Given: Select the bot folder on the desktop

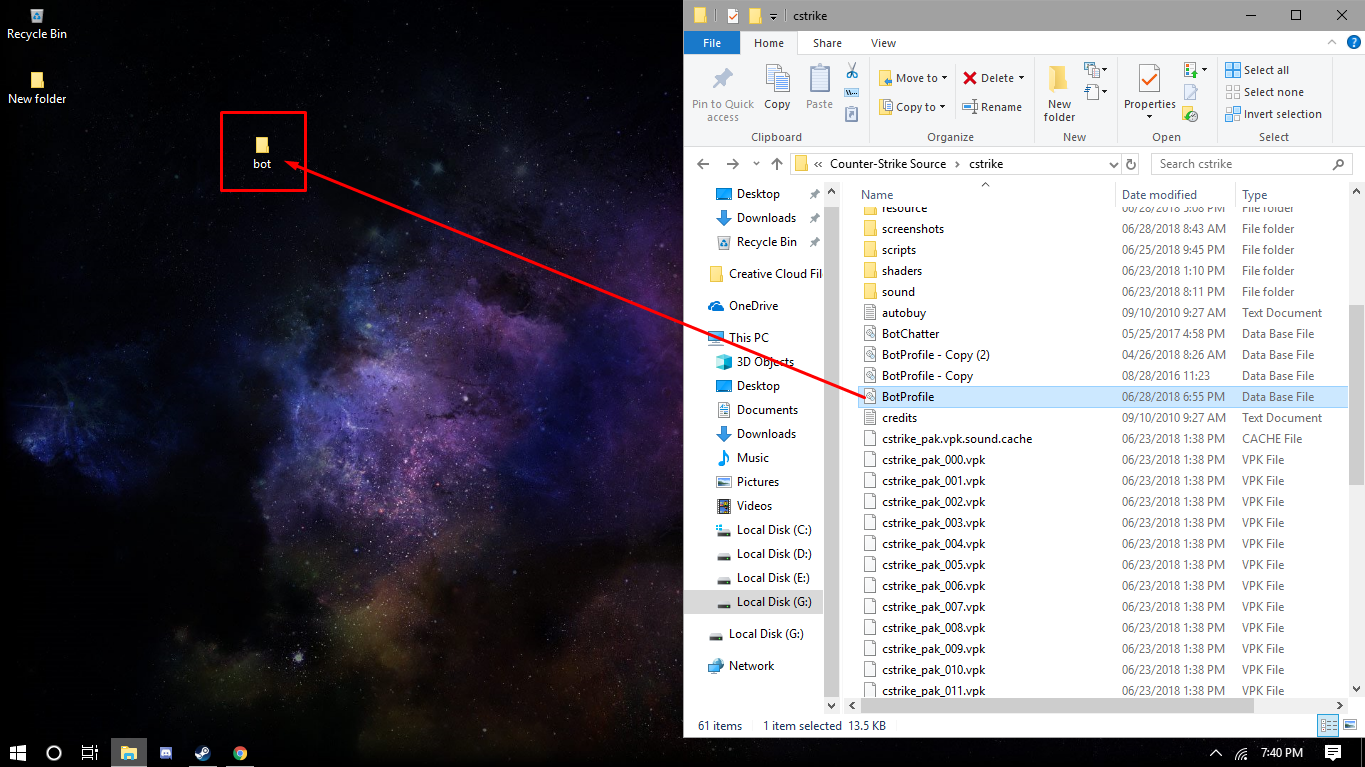Looking at the screenshot, I should 262,152.
